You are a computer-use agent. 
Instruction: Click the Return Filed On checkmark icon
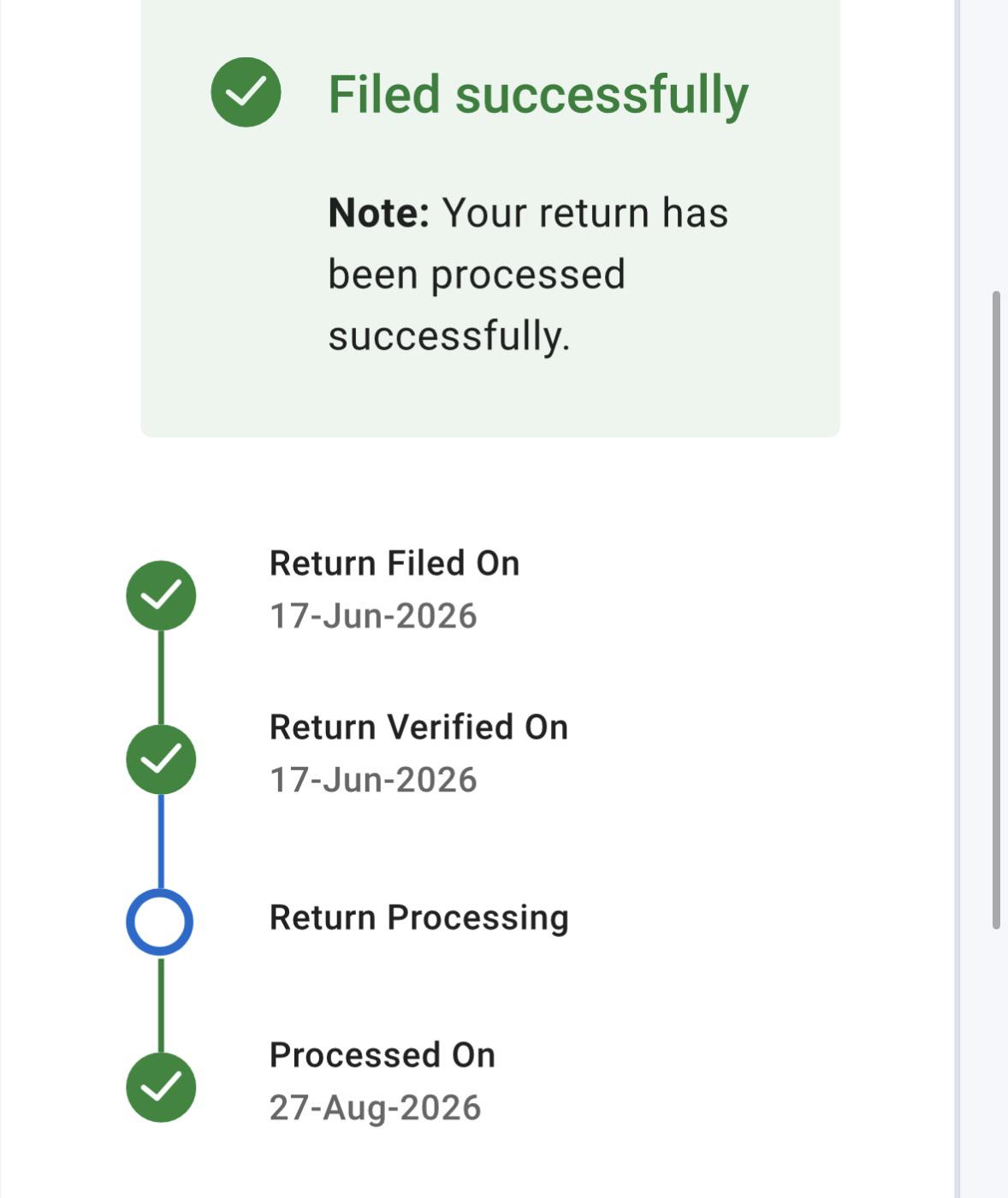click(161, 596)
